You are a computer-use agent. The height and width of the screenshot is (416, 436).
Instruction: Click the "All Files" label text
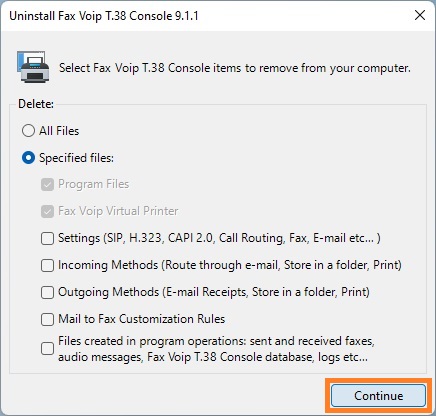(59, 131)
